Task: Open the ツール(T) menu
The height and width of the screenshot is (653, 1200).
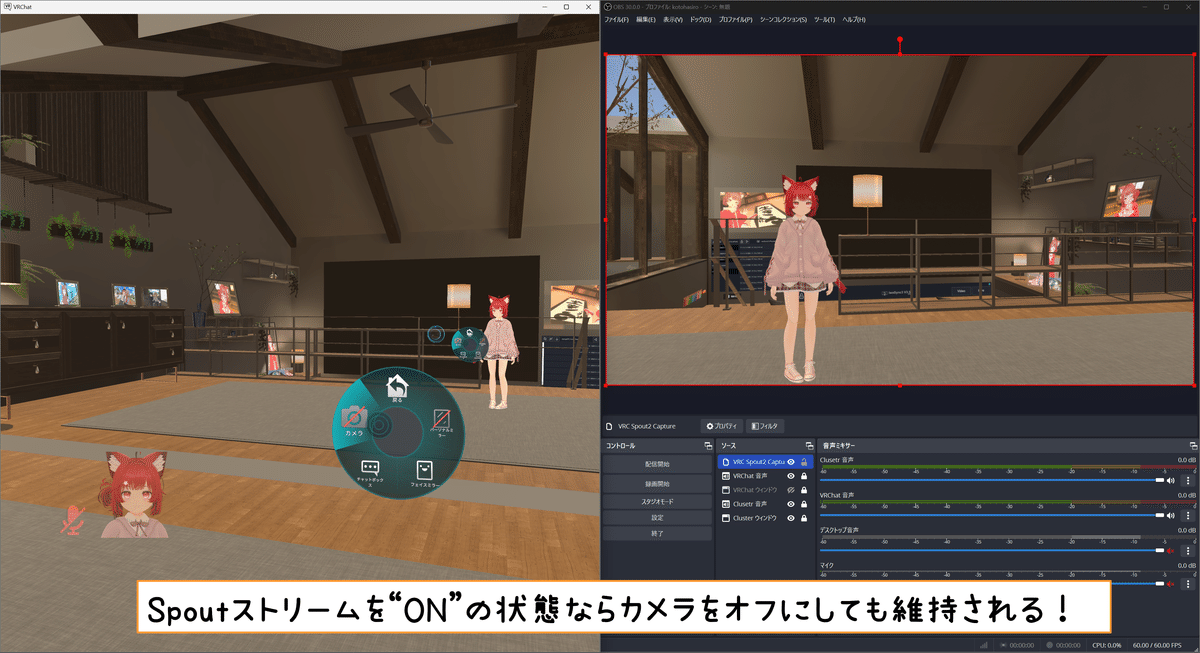Action: [825, 19]
